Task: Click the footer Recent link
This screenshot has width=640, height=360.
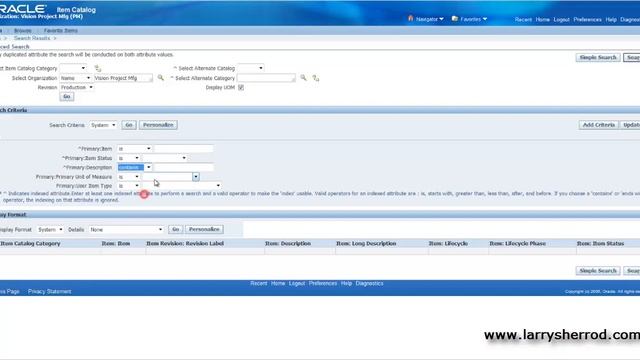Action: [258, 283]
